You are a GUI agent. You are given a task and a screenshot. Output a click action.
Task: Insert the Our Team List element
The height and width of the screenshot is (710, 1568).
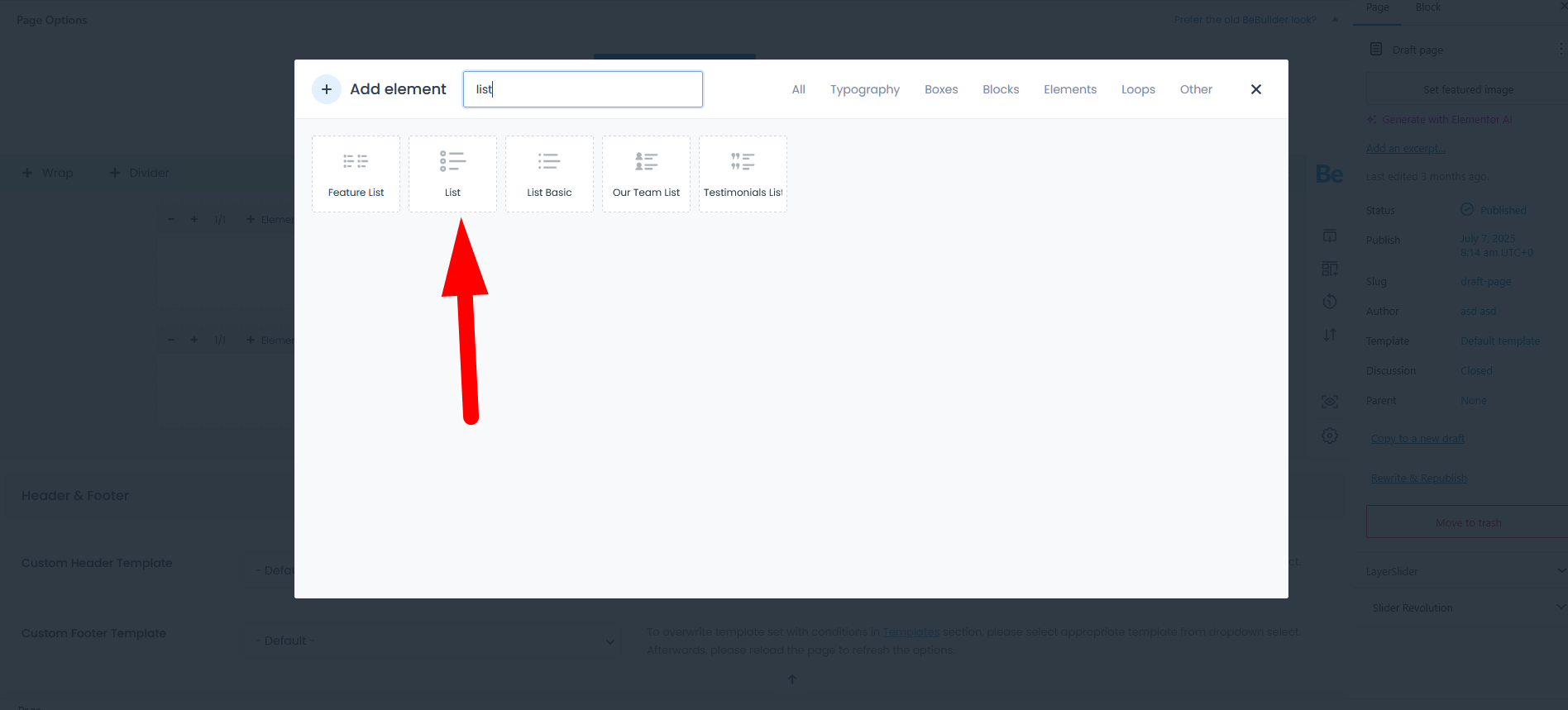[646, 174]
